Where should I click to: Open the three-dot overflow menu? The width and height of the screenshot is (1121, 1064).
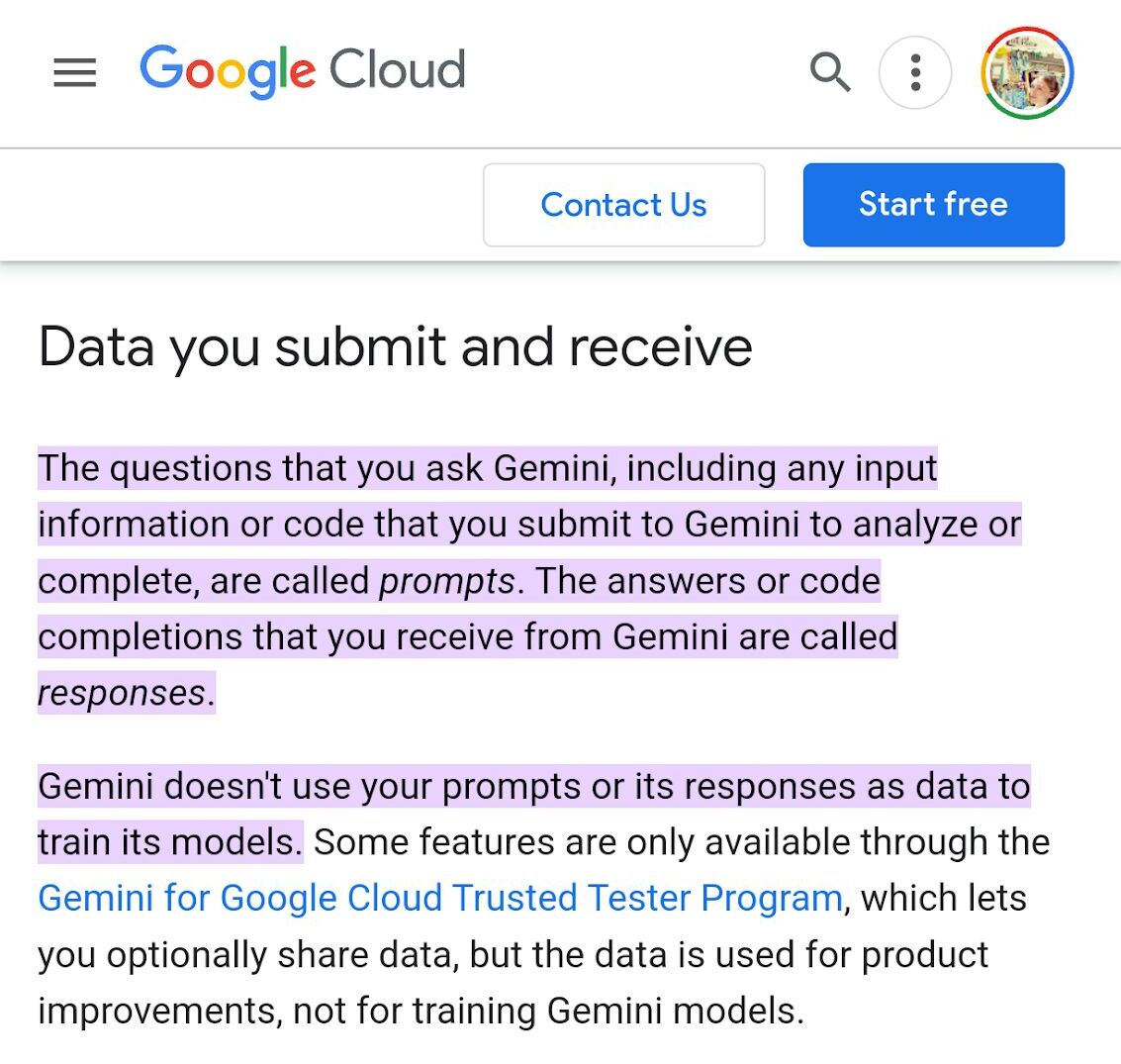click(x=915, y=72)
